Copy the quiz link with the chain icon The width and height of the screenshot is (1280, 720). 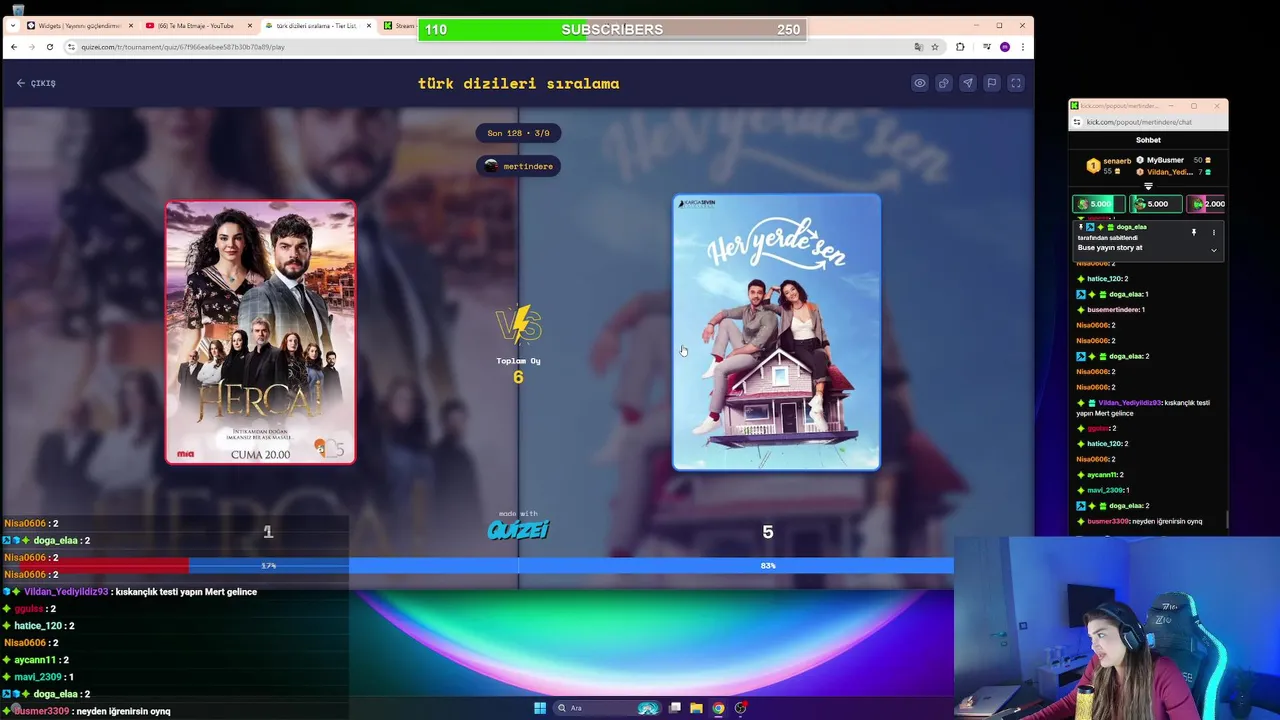click(x=943, y=83)
